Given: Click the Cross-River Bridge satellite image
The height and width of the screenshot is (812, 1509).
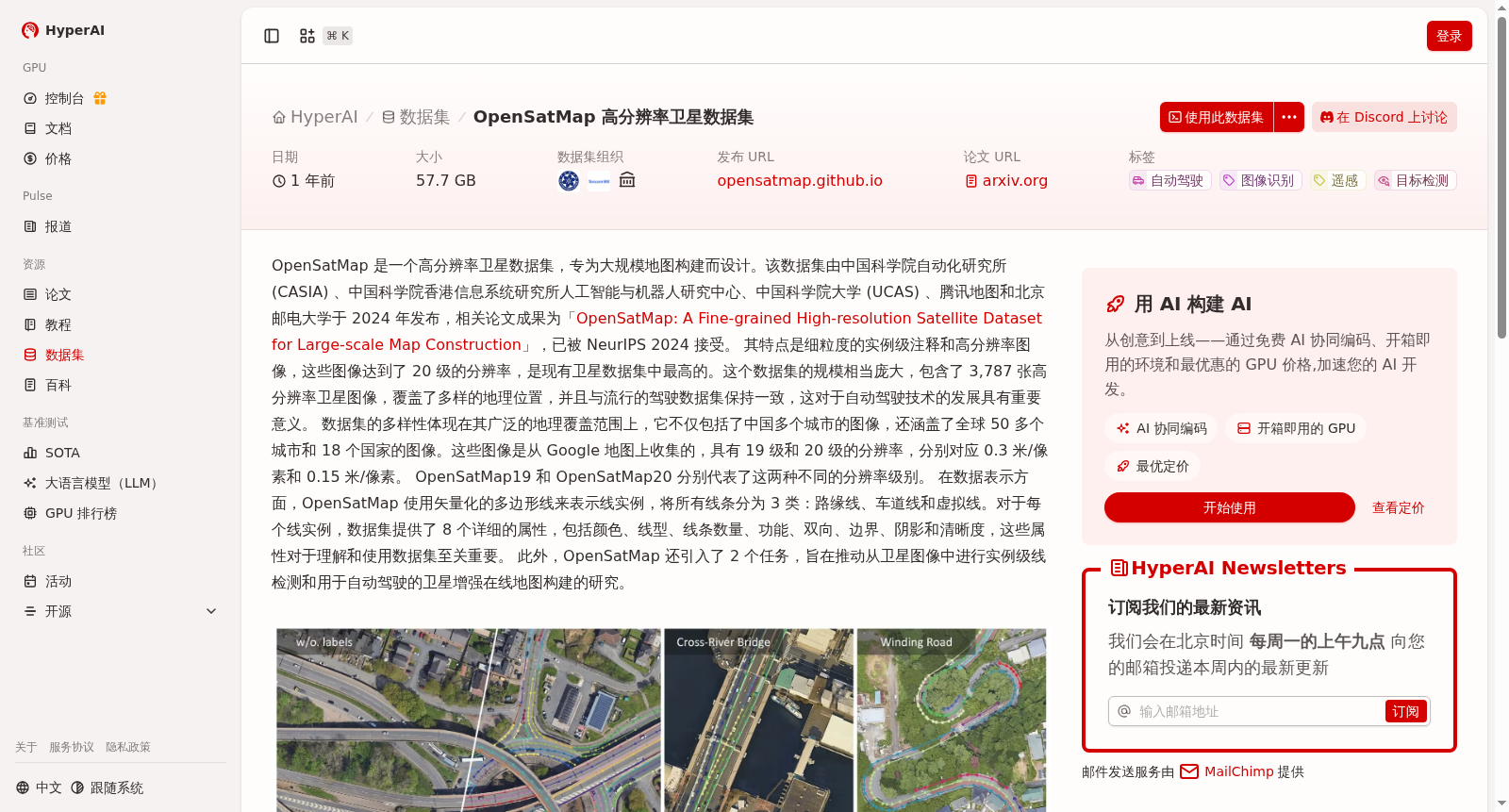Looking at the screenshot, I should tap(758, 721).
